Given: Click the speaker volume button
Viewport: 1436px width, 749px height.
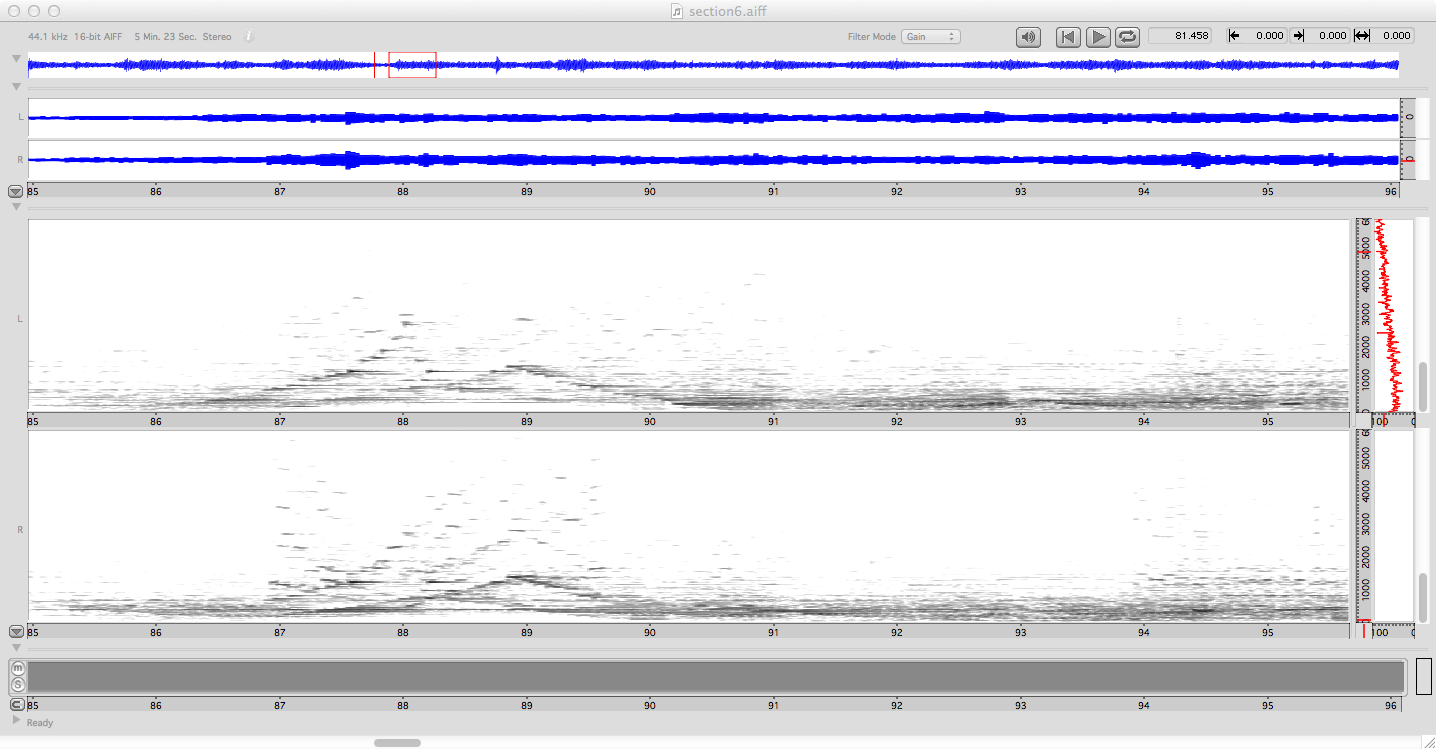Looking at the screenshot, I should click(x=1028, y=37).
